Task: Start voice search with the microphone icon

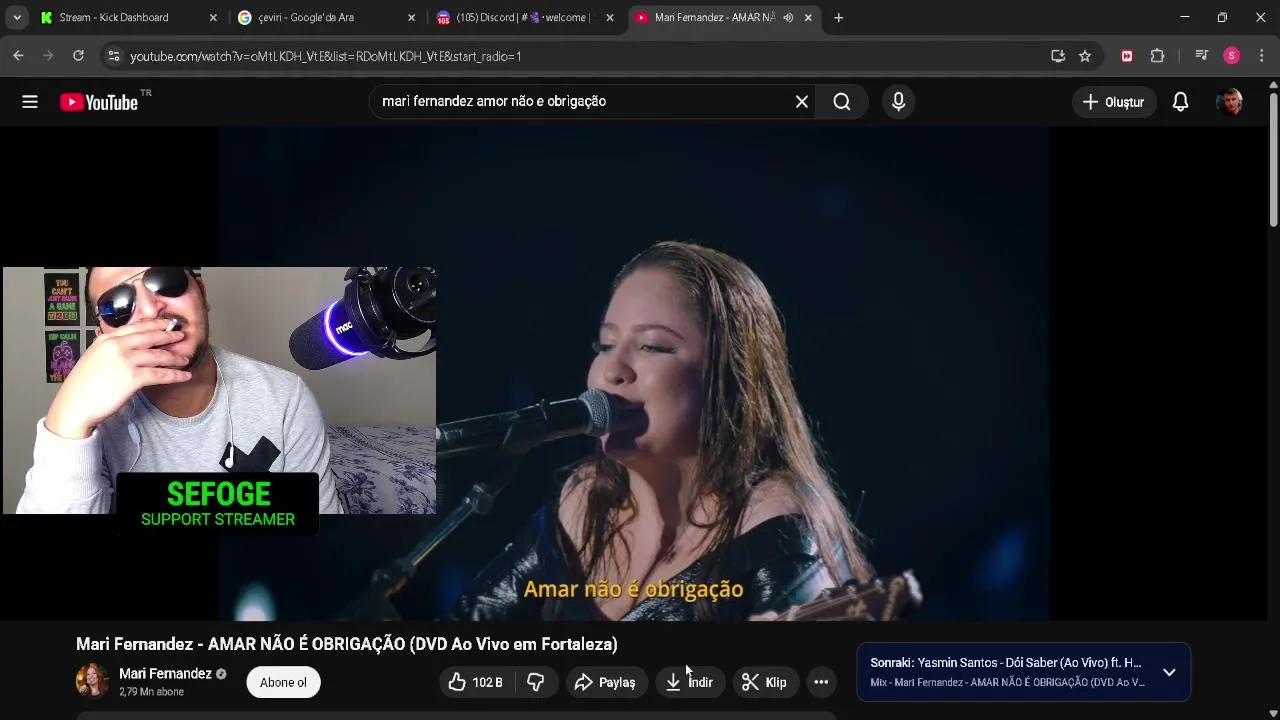Action: pos(898,101)
